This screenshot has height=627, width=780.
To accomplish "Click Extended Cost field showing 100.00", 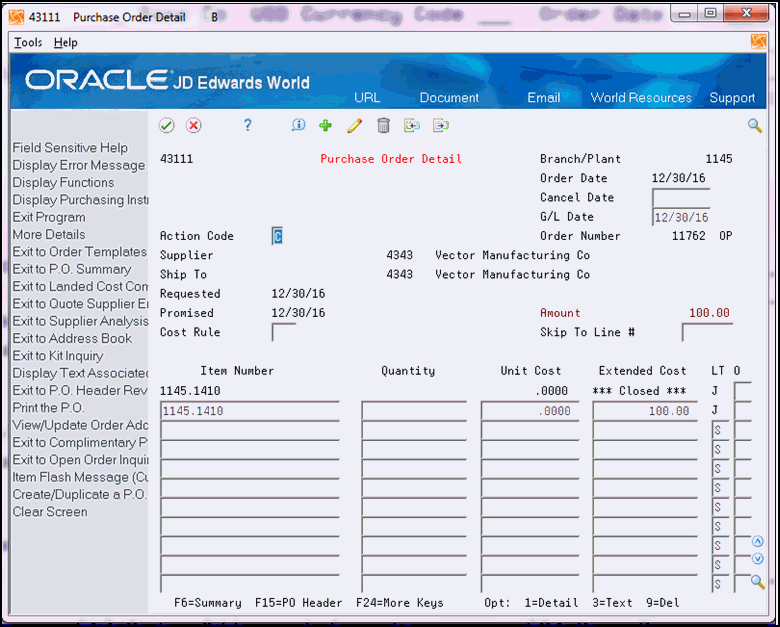I will point(645,411).
